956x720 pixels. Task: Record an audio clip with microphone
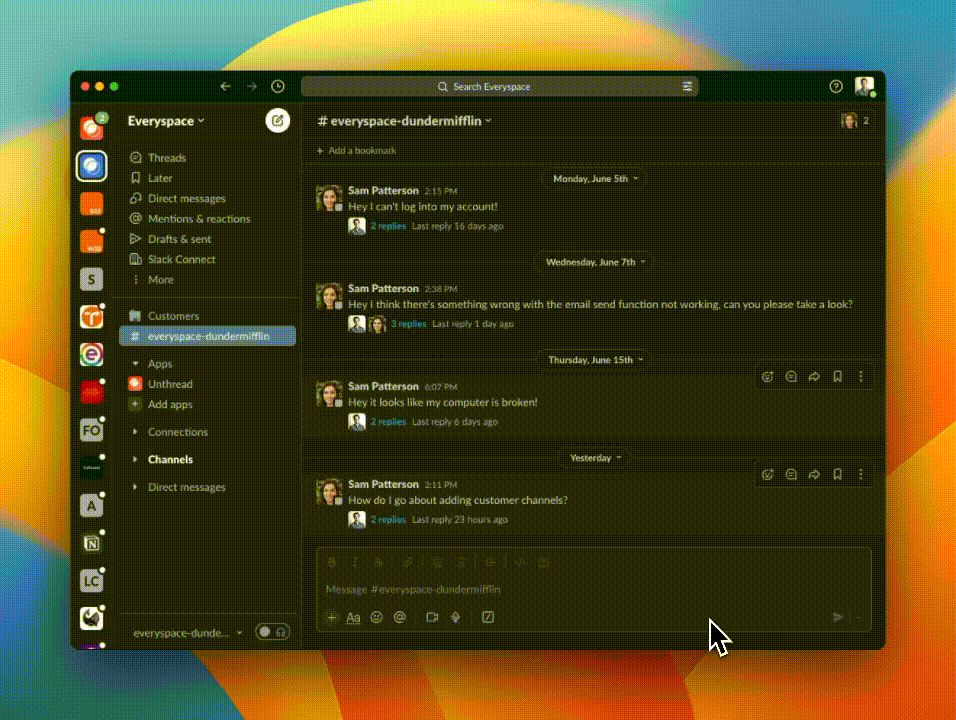coord(455,617)
